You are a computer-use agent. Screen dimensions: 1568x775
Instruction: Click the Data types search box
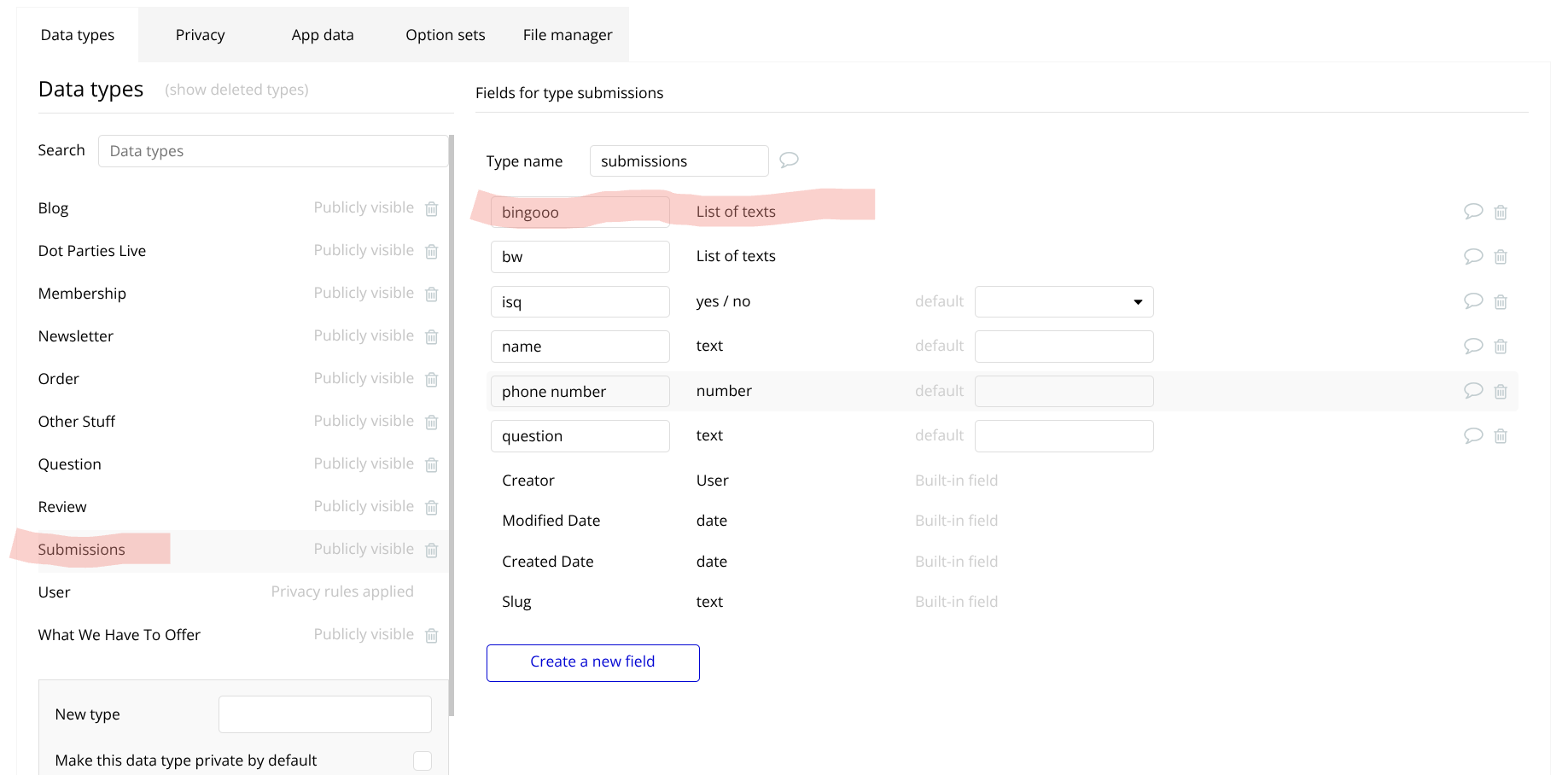272,151
